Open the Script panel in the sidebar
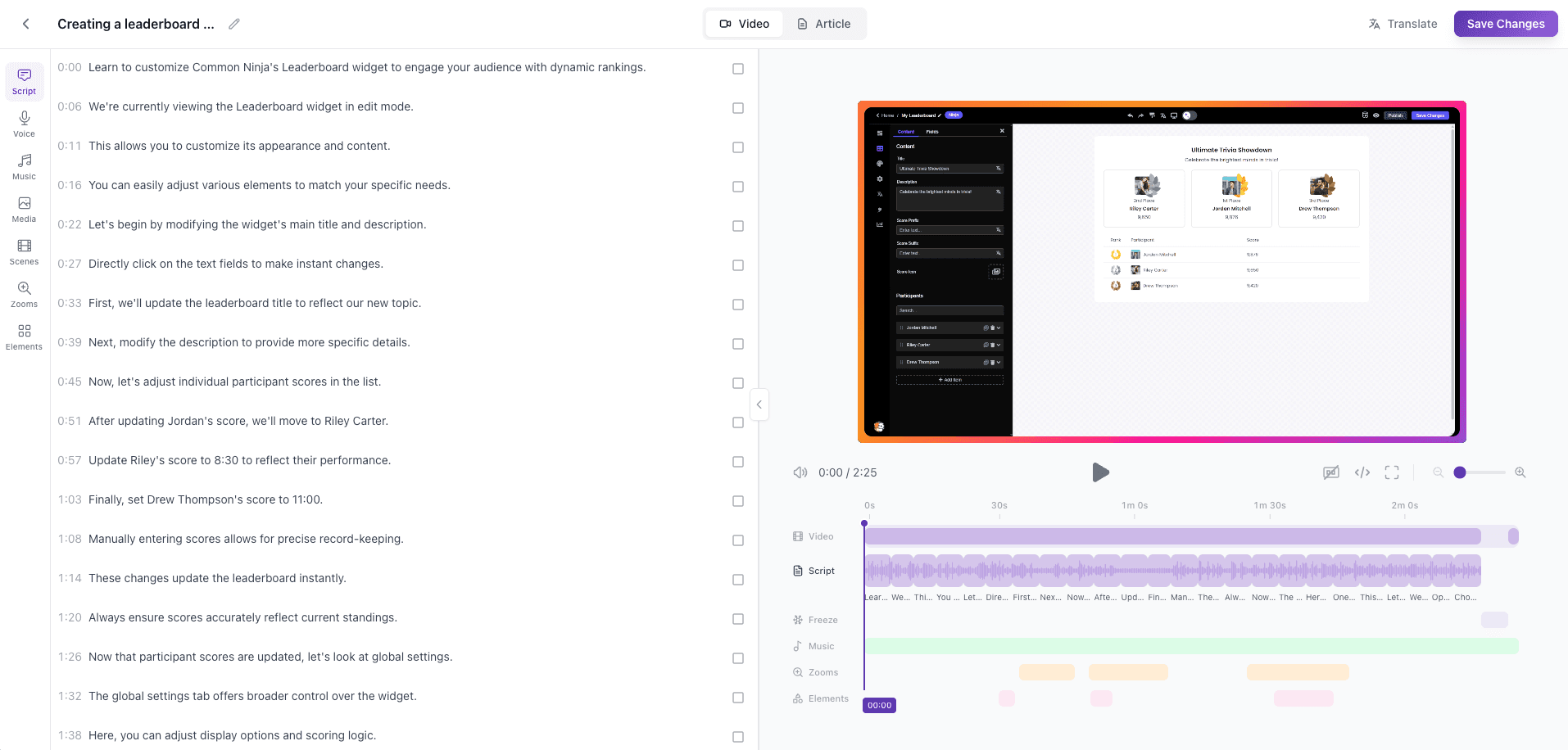This screenshot has width=1568, height=750. [x=24, y=81]
